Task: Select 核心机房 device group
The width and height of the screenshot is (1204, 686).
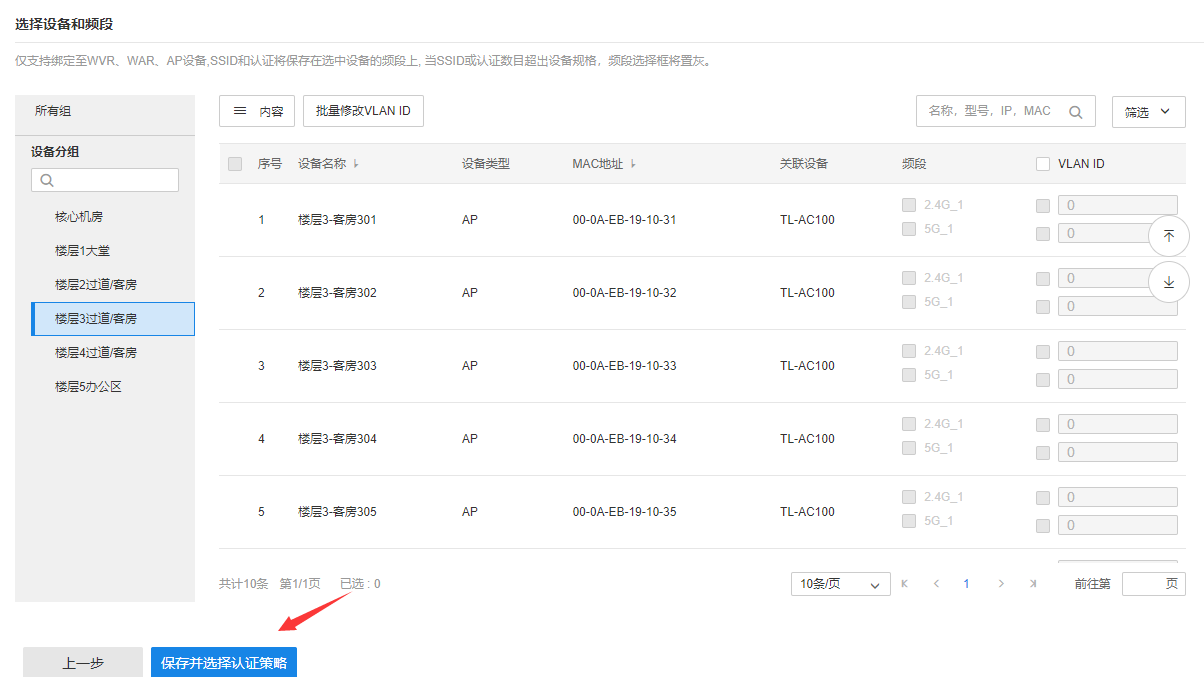Action: [x=79, y=217]
